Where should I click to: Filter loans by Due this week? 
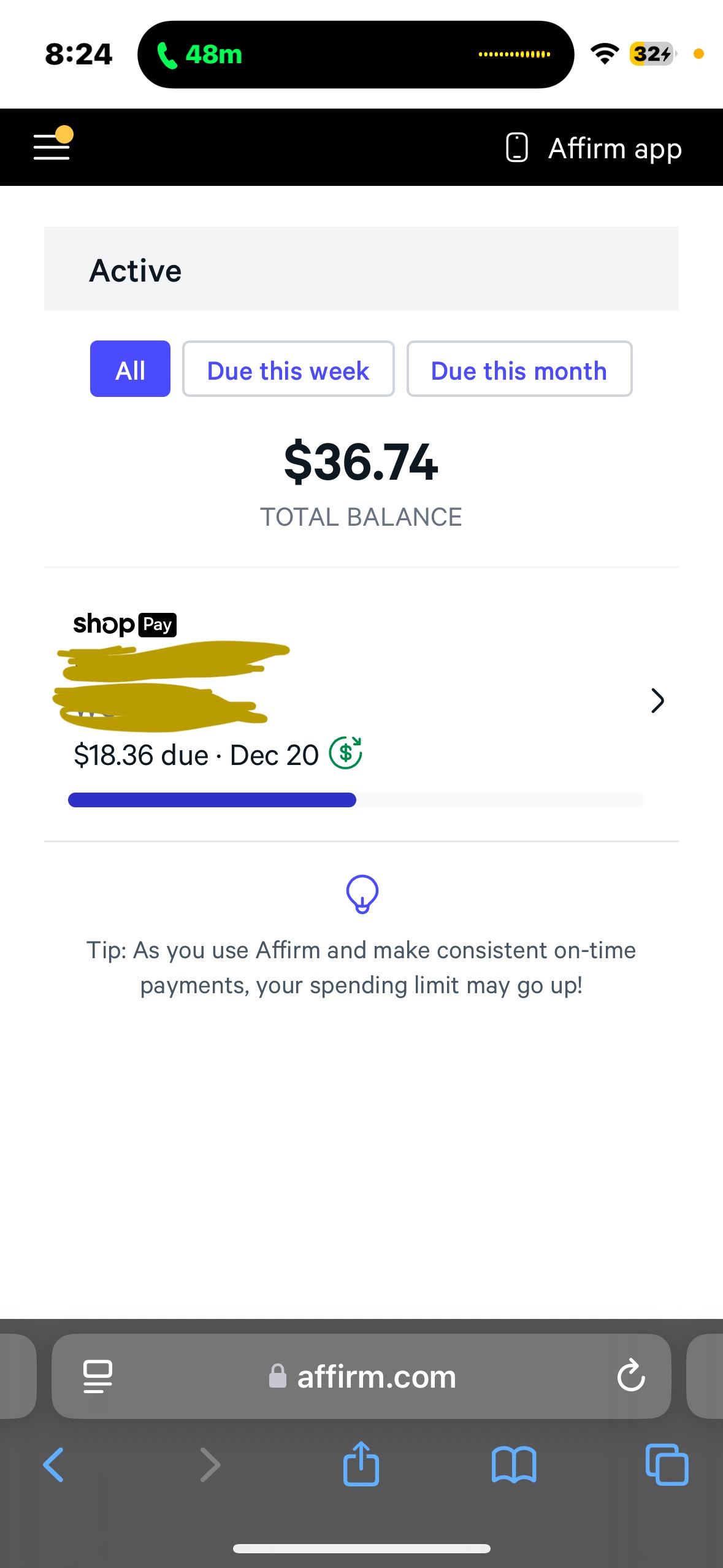[x=288, y=369]
